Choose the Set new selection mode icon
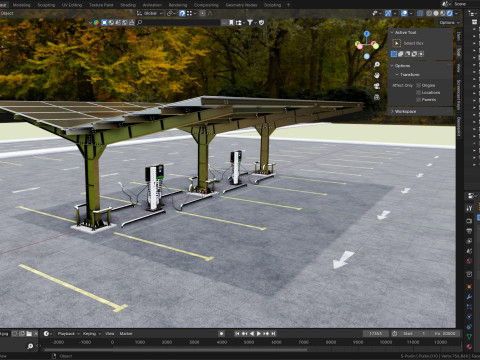The image size is (480, 360). (x=394, y=54)
